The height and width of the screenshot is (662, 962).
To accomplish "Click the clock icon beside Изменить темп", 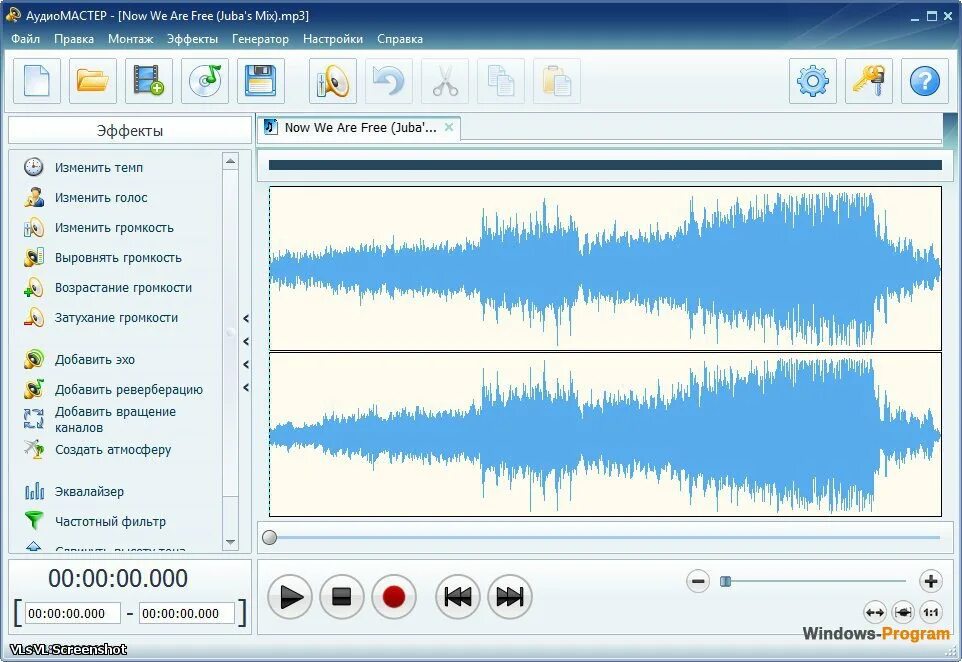I will click(x=34, y=167).
